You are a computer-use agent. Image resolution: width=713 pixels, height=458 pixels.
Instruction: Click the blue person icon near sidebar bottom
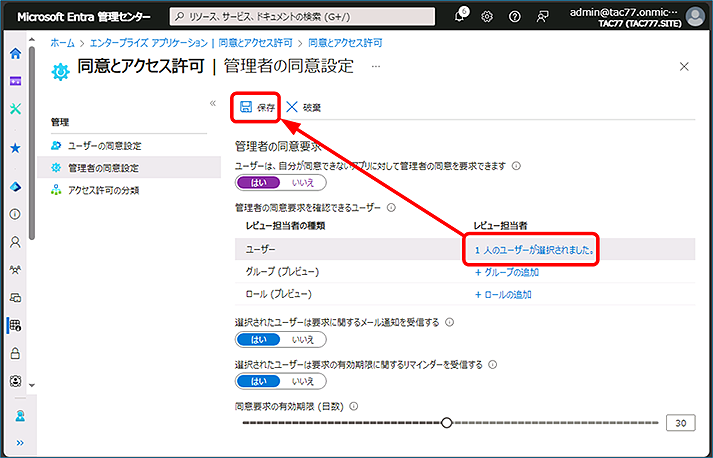pos(20,416)
